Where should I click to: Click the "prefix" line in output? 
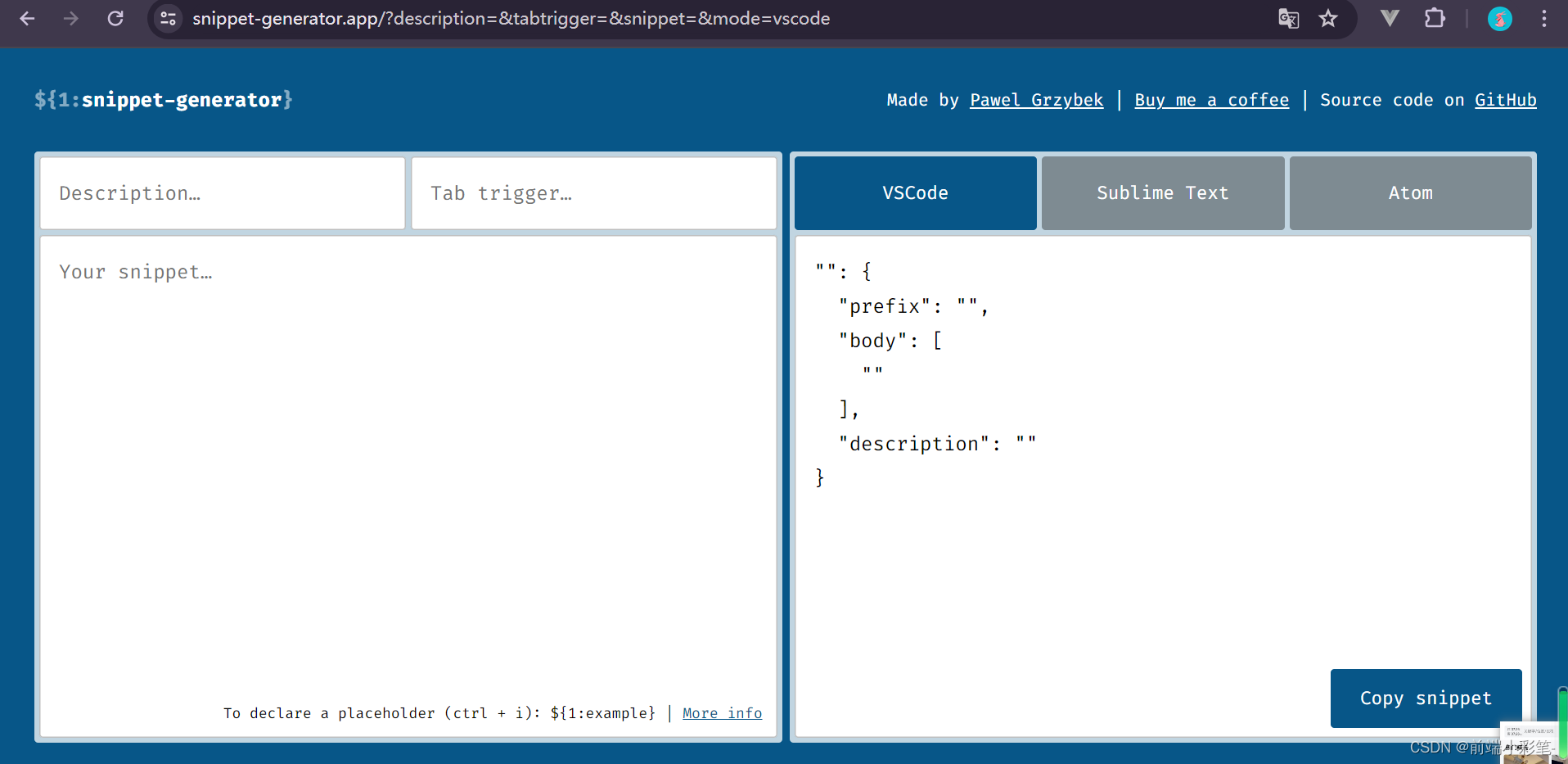[x=914, y=306]
